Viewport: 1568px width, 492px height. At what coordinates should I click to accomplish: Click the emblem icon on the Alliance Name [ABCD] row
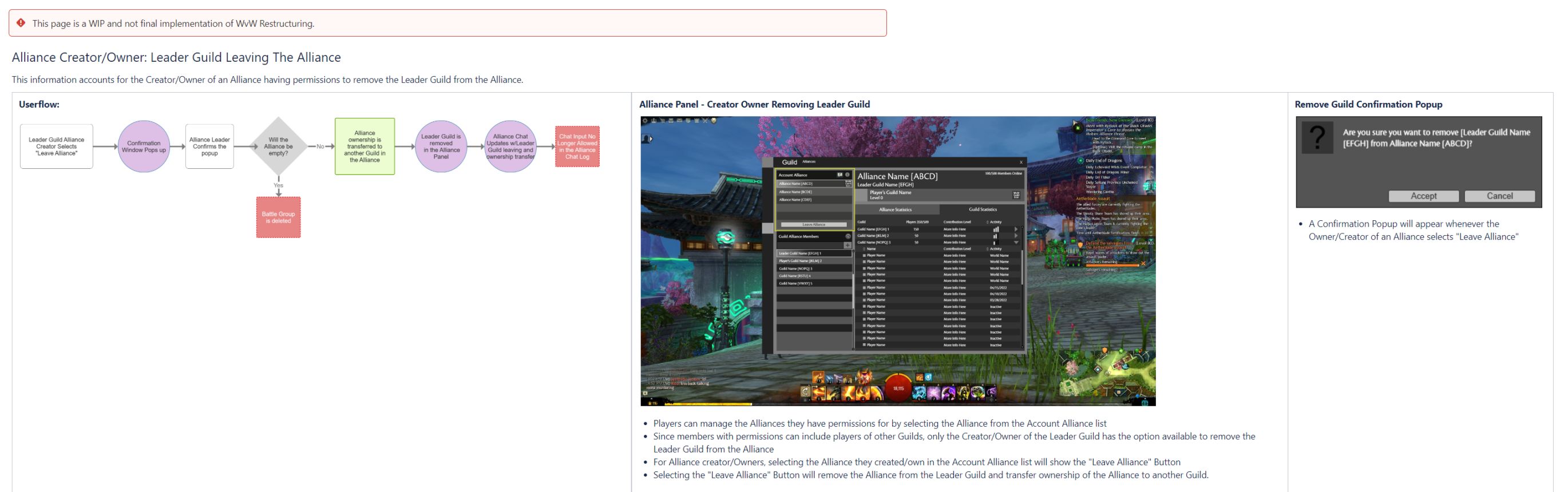coord(849,183)
